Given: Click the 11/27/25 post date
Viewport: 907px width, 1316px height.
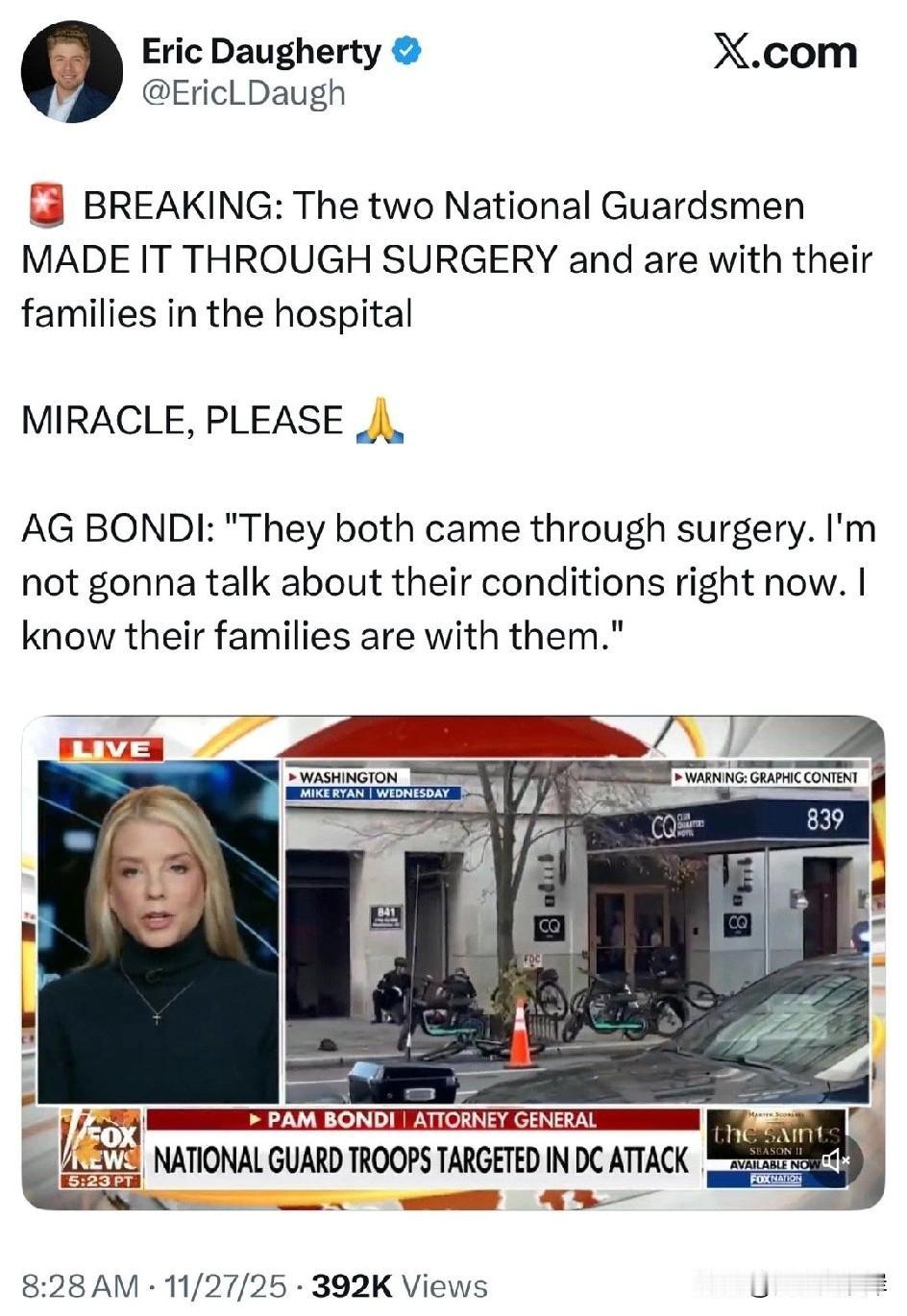Looking at the screenshot, I should point(226,1285).
